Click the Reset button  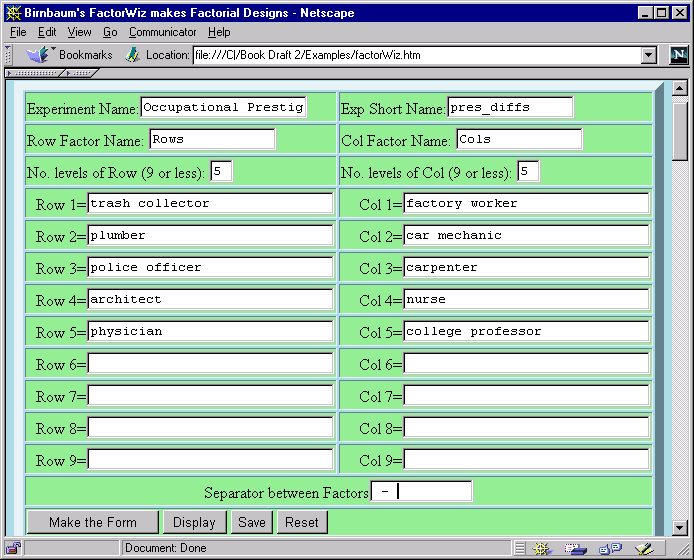(302, 522)
